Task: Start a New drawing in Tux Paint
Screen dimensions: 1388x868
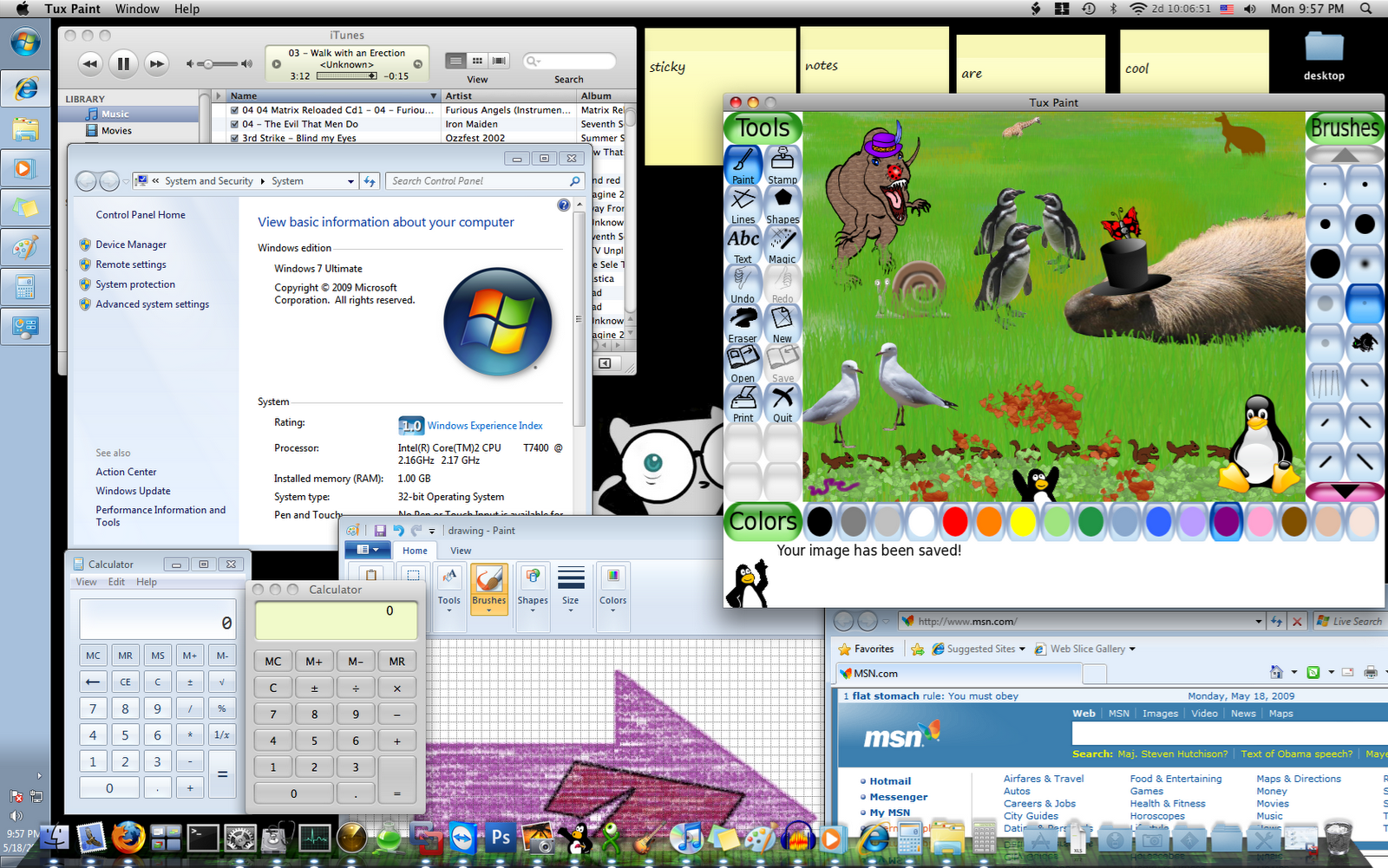Action: click(x=782, y=325)
